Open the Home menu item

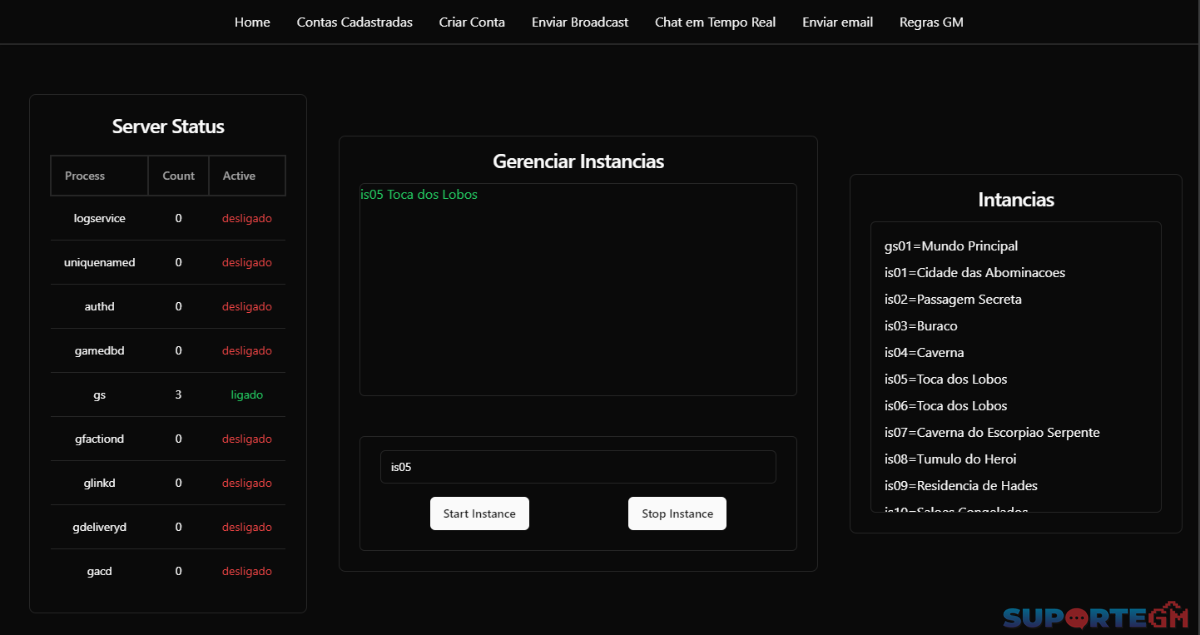252,22
